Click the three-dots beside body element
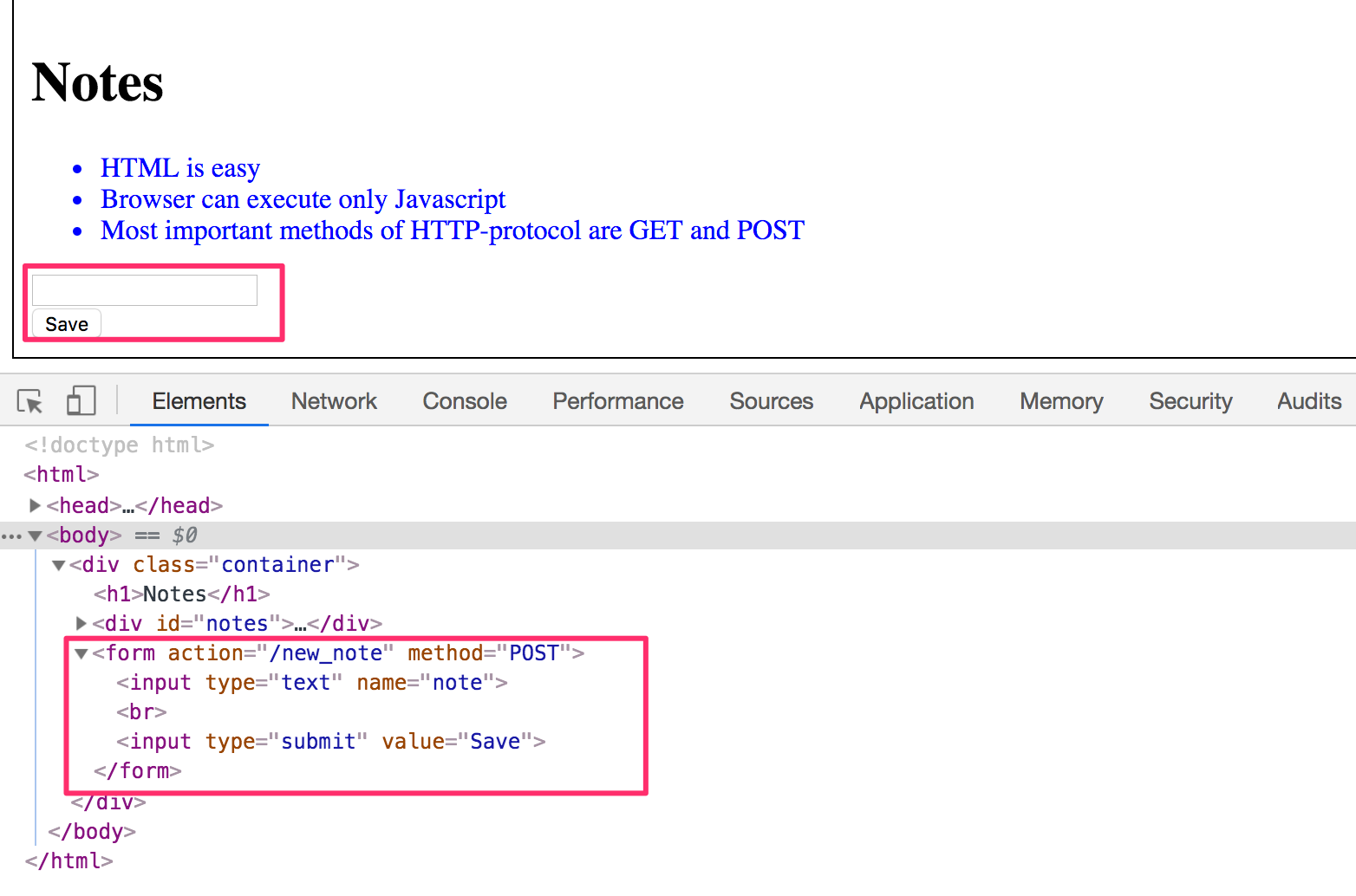The image size is (1356, 896). tap(11, 536)
